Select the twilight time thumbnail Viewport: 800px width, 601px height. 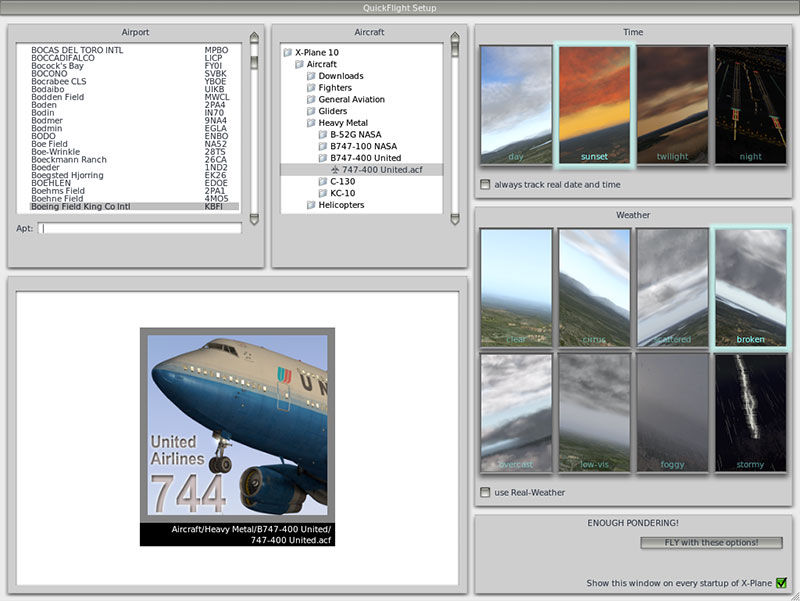(x=672, y=105)
